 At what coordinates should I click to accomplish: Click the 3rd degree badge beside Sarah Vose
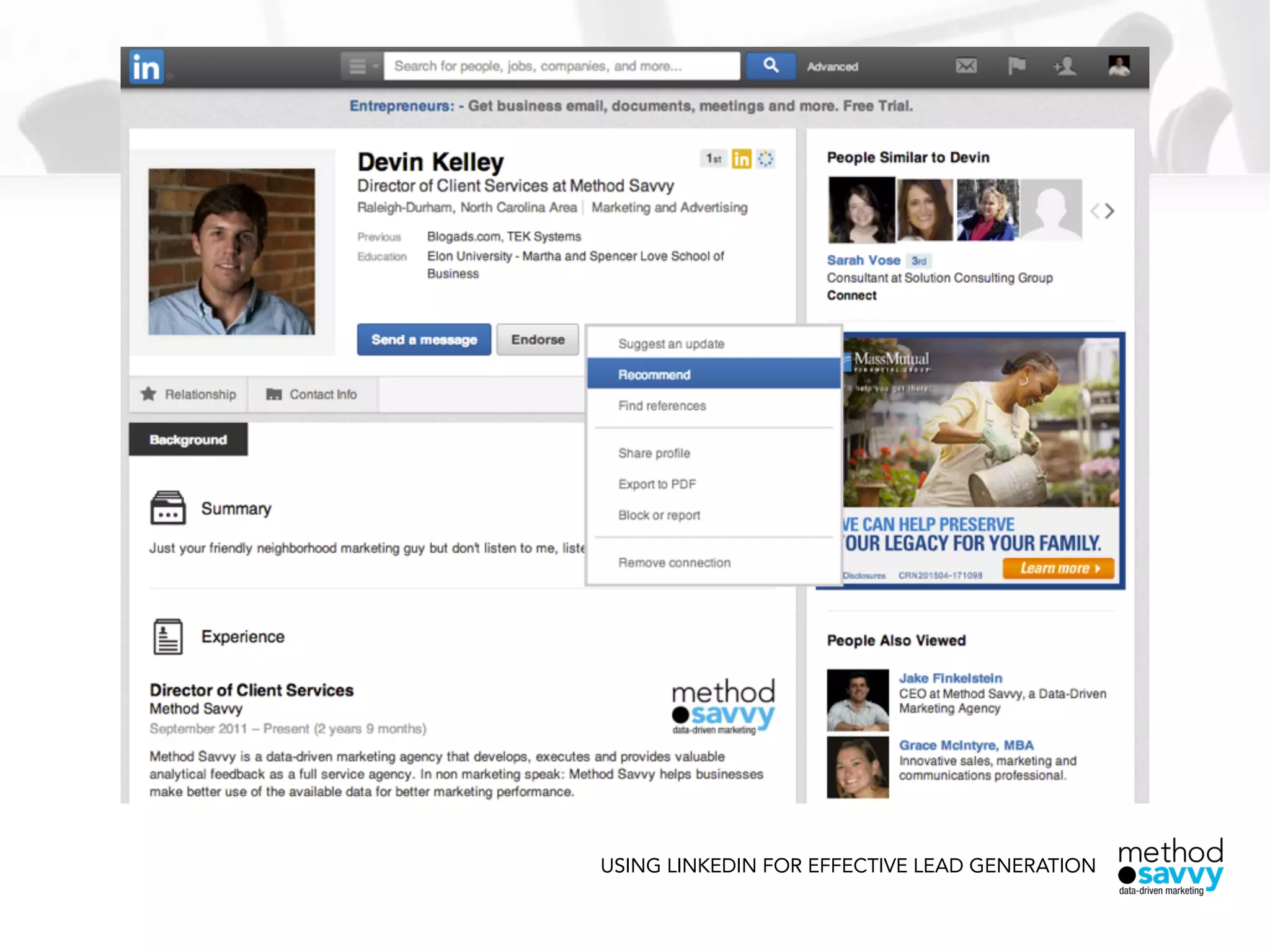pyautogui.click(x=918, y=261)
